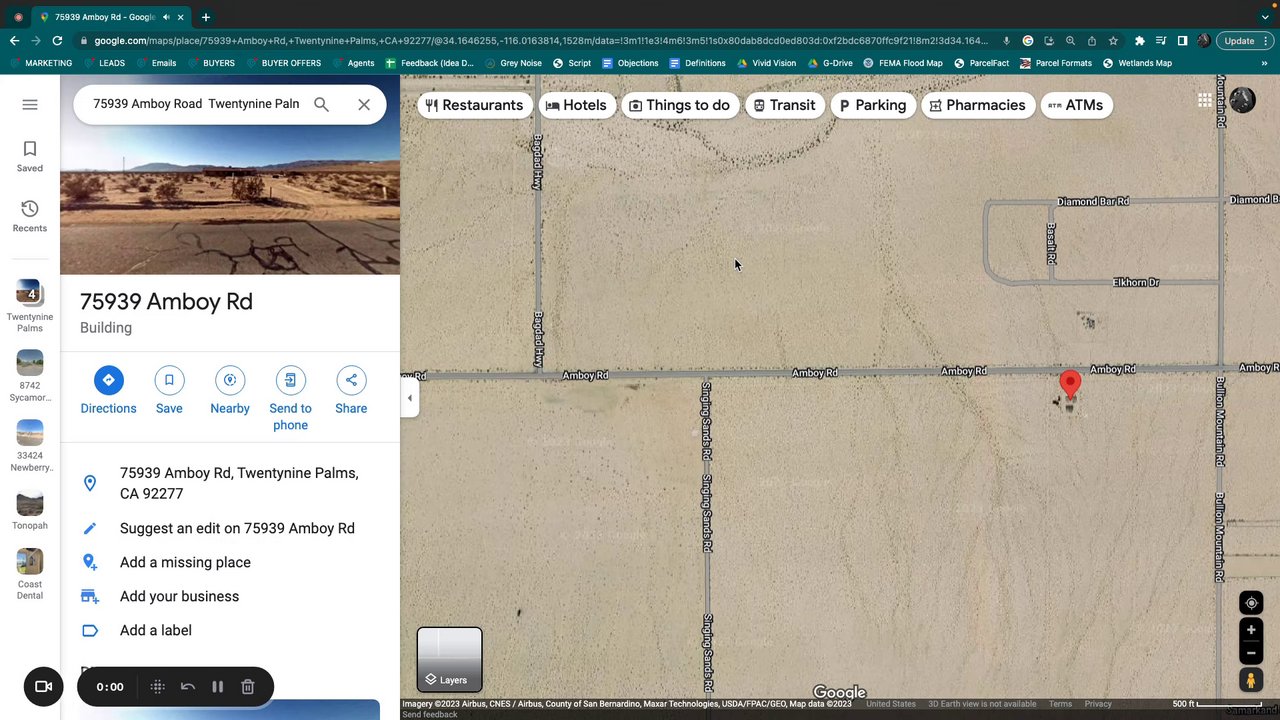Show Parking on the map
Viewport: 1280px width, 720px height.
[x=873, y=105]
